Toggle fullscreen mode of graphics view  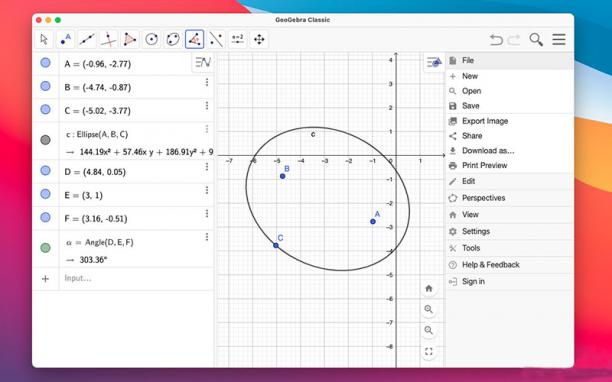point(429,352)
